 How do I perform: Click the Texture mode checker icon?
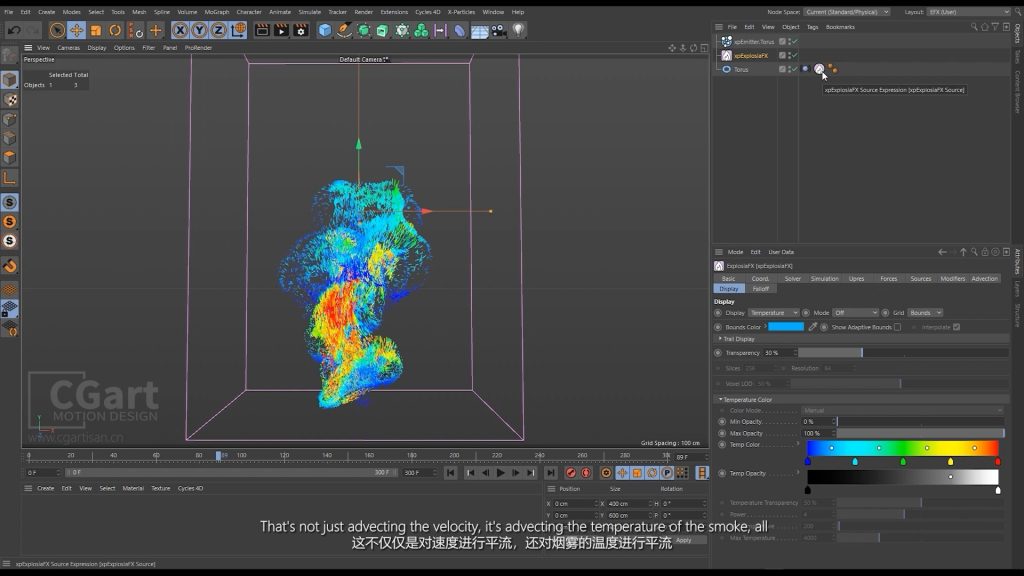(x=10, y=100)
